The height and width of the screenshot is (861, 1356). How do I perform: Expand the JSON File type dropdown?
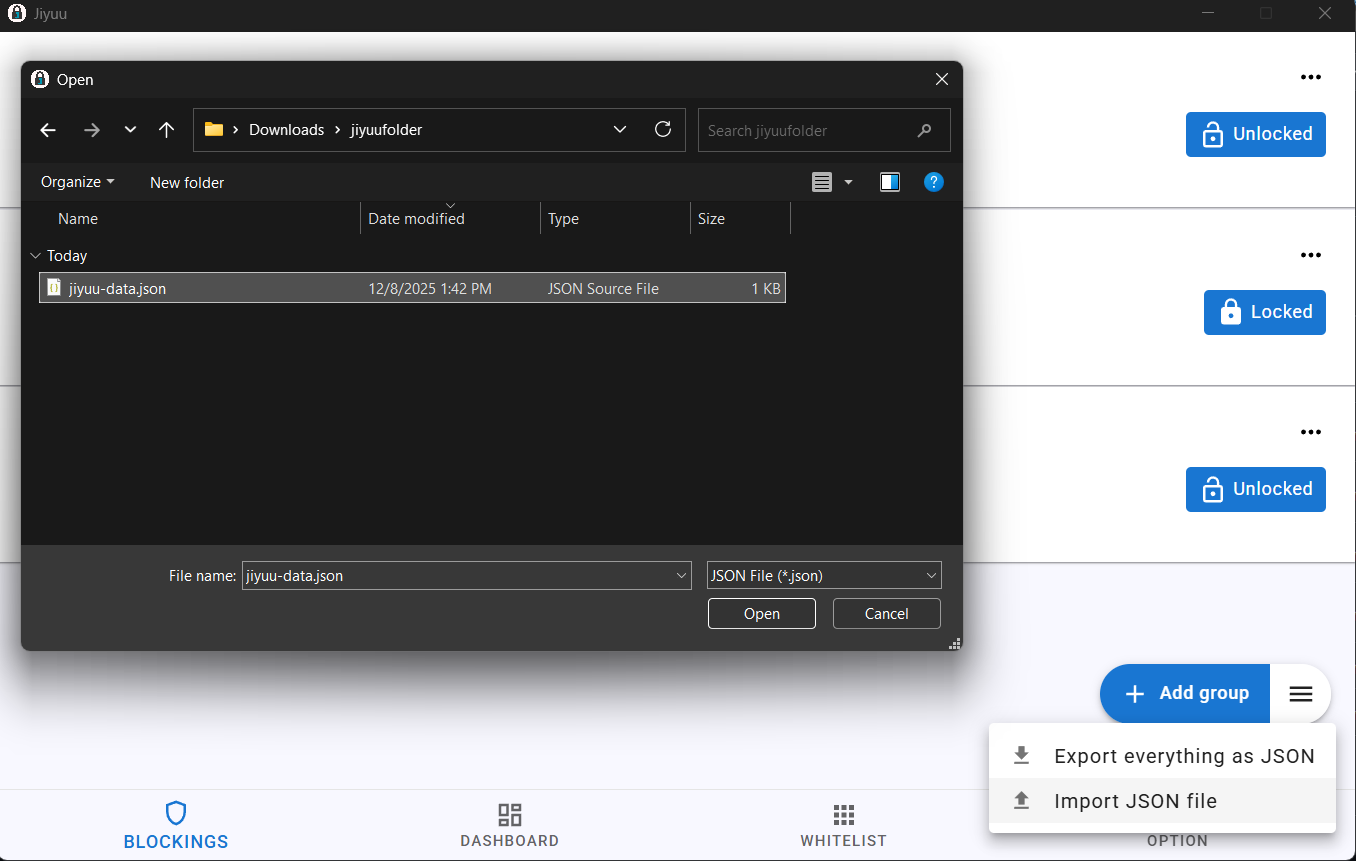point(823,576)
